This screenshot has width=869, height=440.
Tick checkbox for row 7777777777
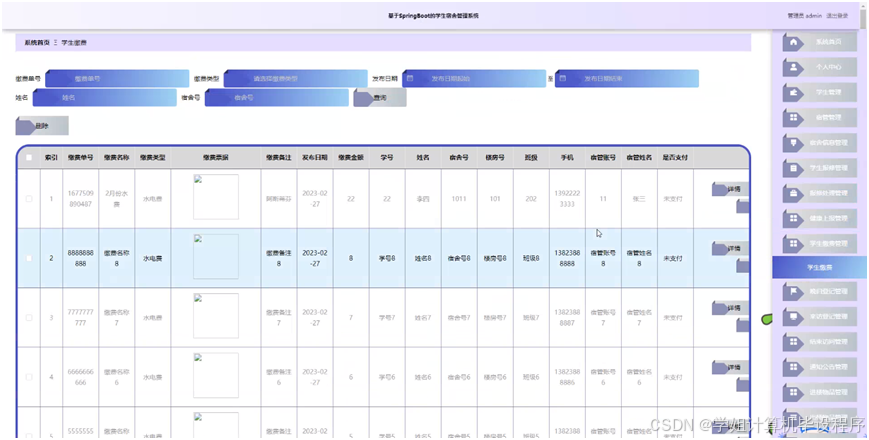click(x=29, y=318)
